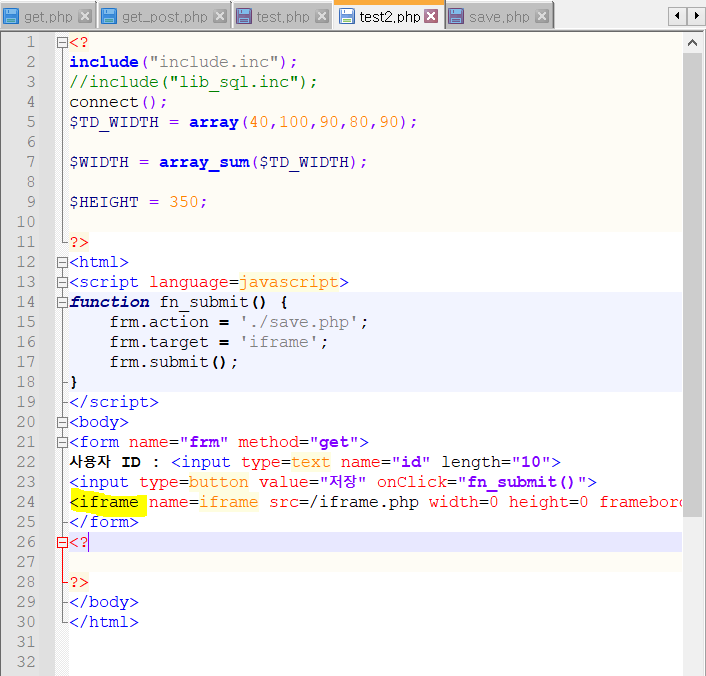Collapse the body tag fold at line 20

coord(62,422)
